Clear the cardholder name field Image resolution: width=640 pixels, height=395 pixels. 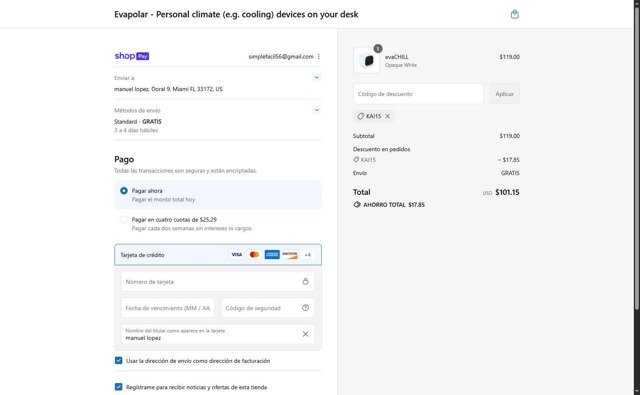pos(305,334)
